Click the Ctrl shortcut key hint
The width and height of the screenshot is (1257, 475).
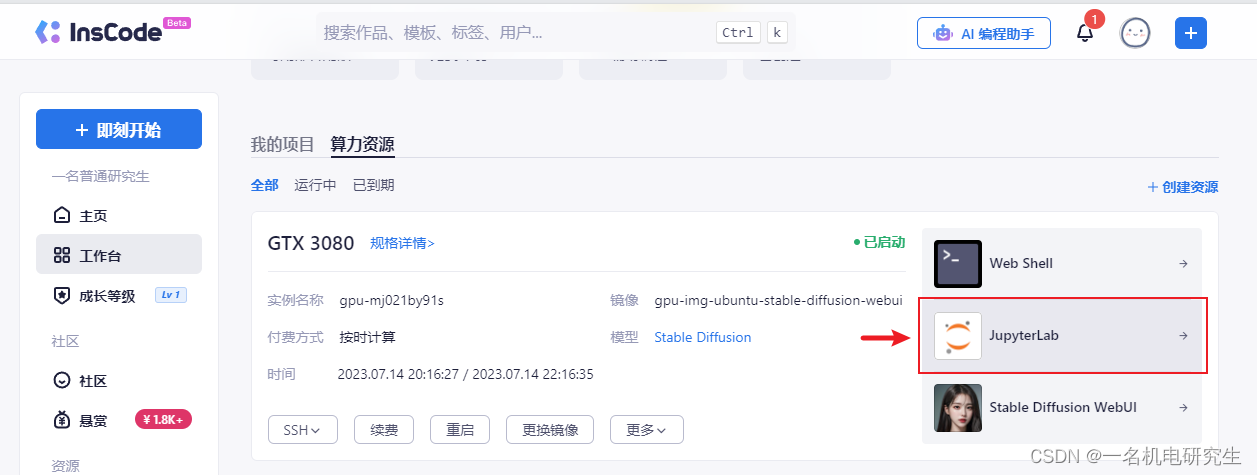pos(739,33)
